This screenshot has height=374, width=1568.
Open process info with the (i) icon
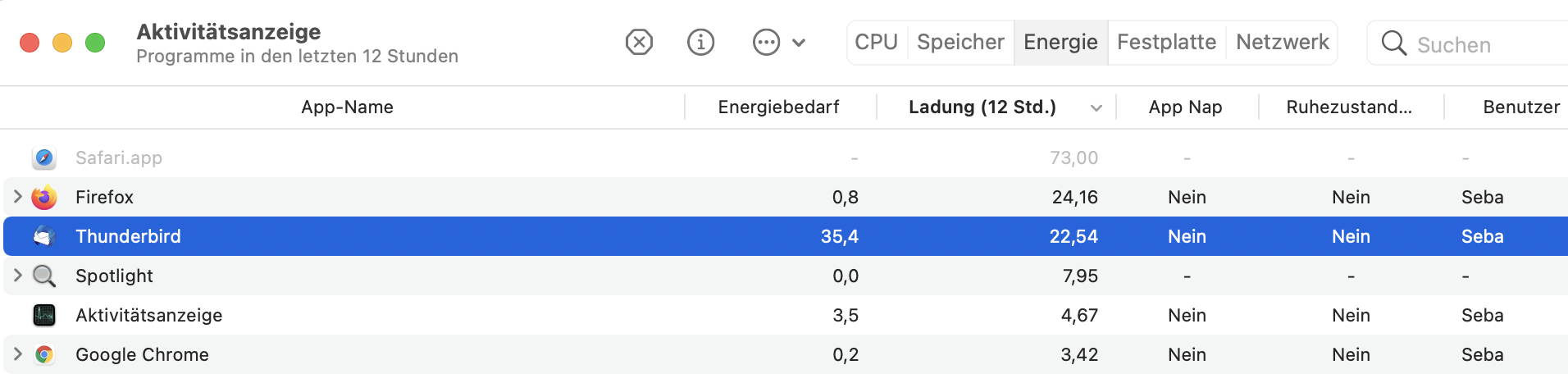coord(700,42)
